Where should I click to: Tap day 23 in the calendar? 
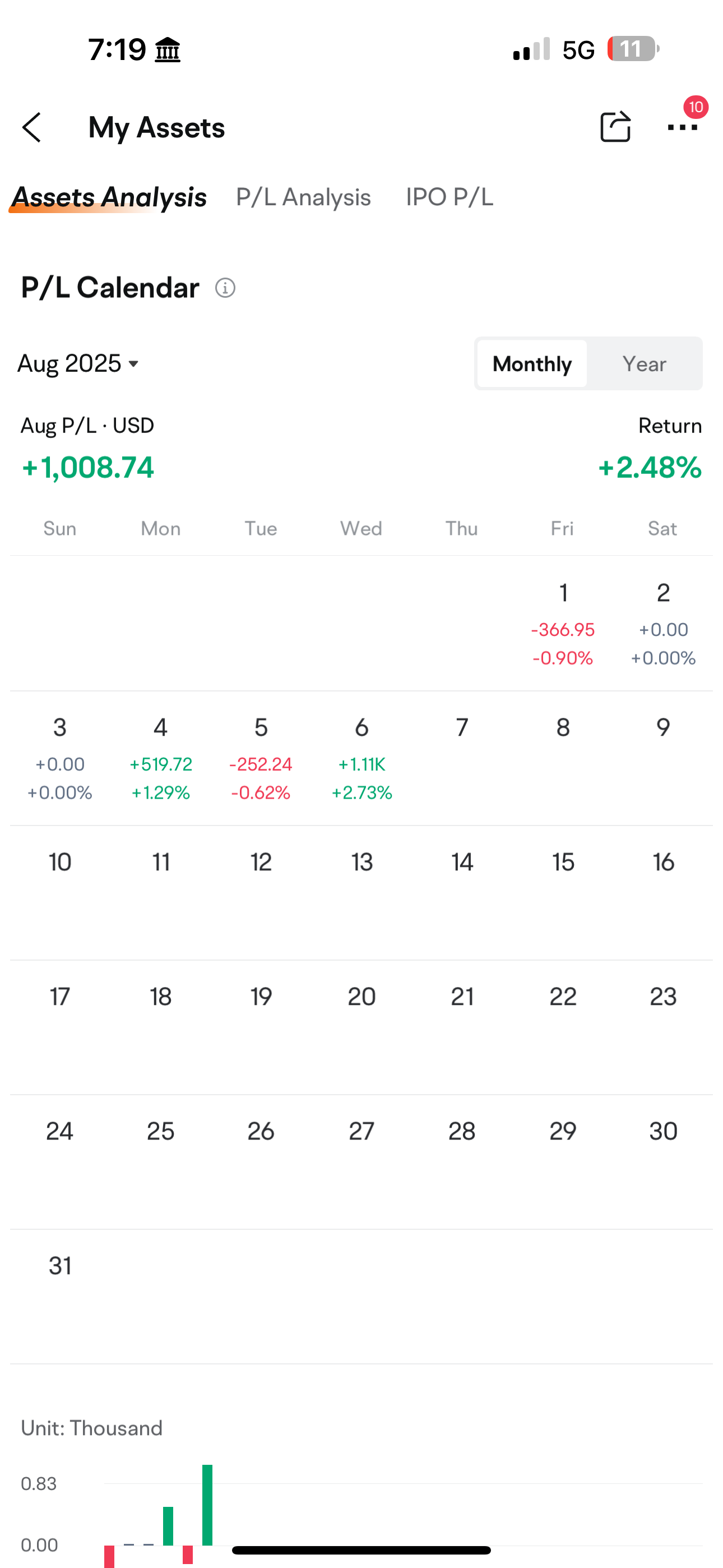pyautogui.click(x=662, y=997)
